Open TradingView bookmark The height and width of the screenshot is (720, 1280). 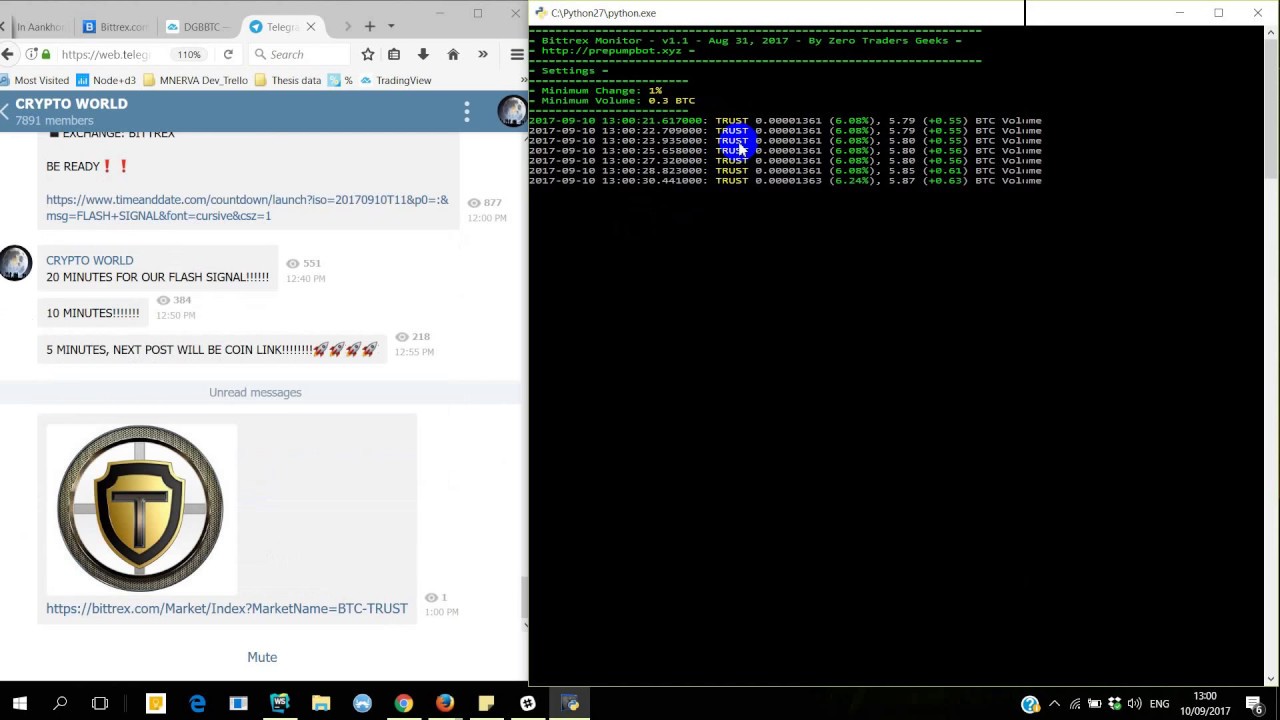tap(396, 80)
